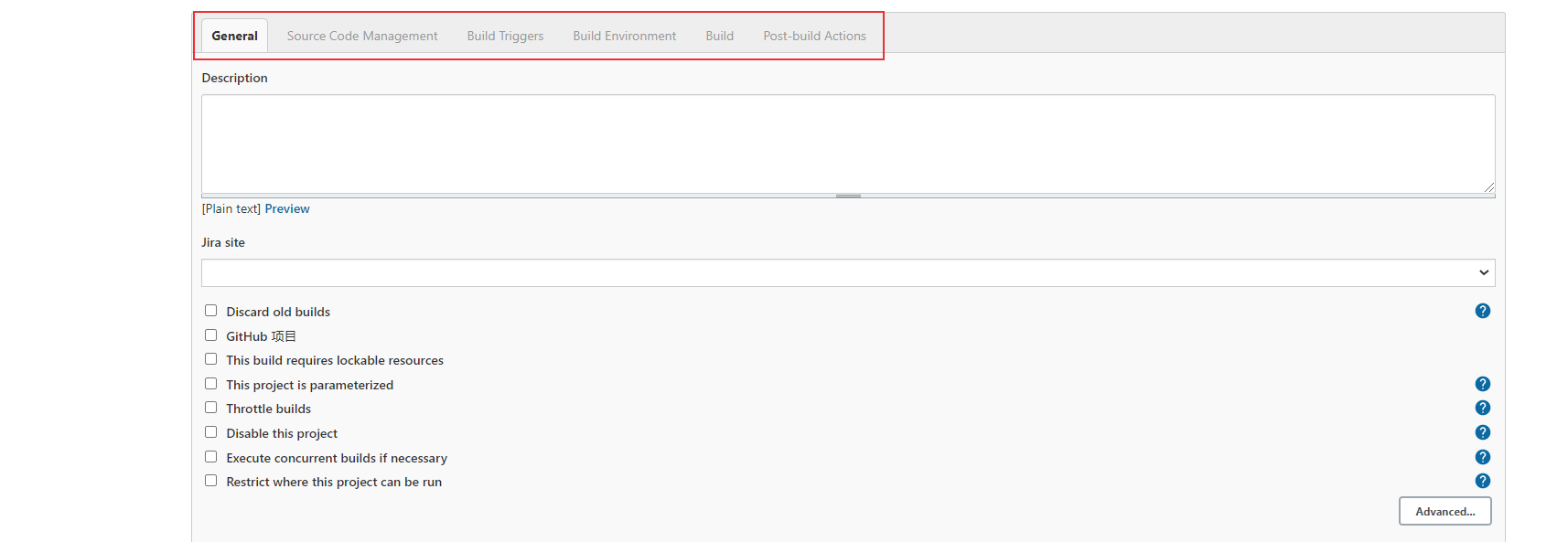The width and height of the screenshot is (1568, 542).
Task: Enable This project is parameterized
Action: click(210, 384)
